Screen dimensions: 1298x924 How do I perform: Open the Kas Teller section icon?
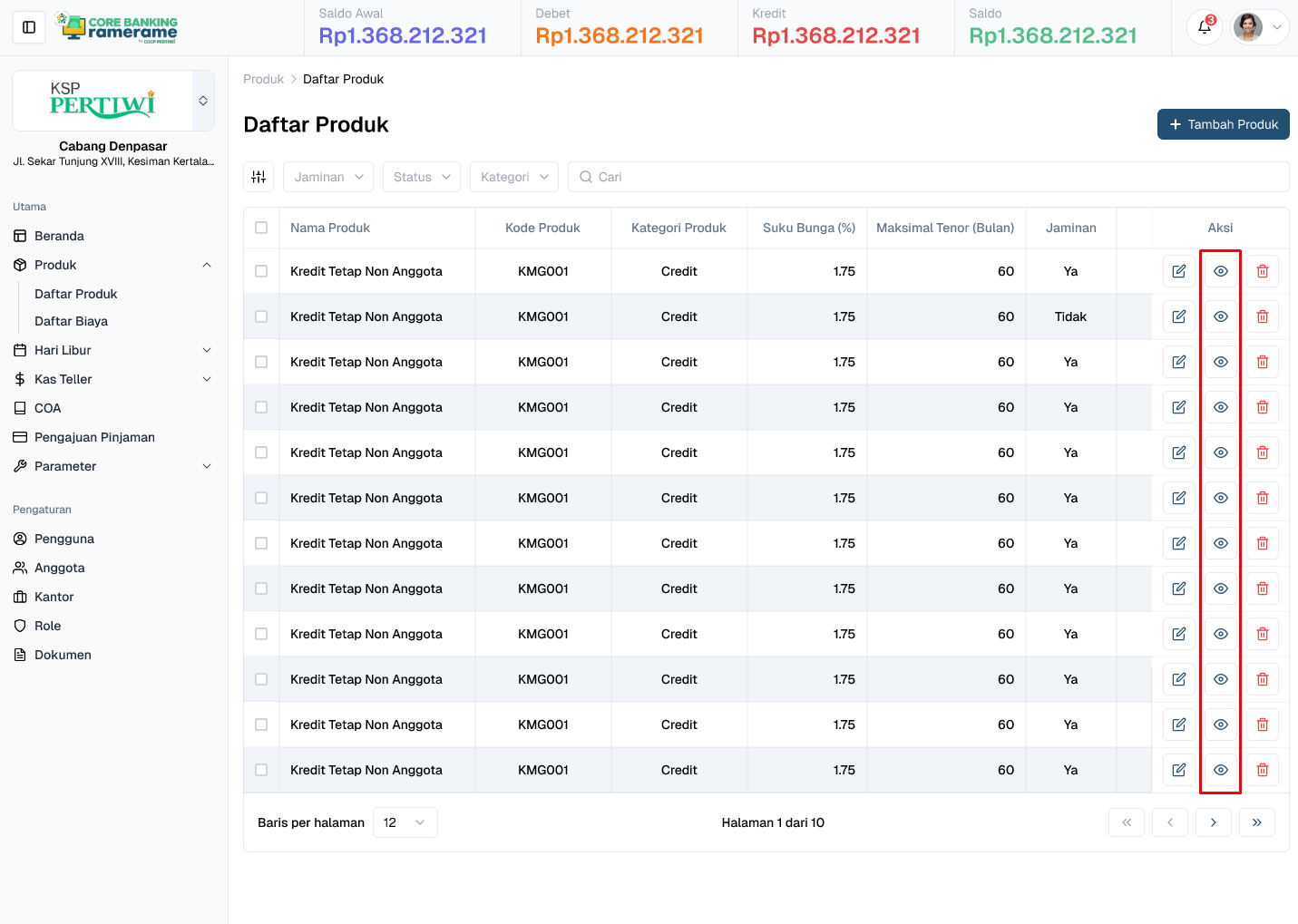(x=21, y=379)
